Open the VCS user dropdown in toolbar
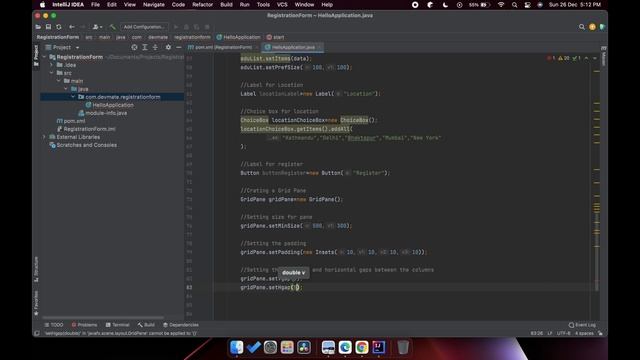 coord(97,27)
